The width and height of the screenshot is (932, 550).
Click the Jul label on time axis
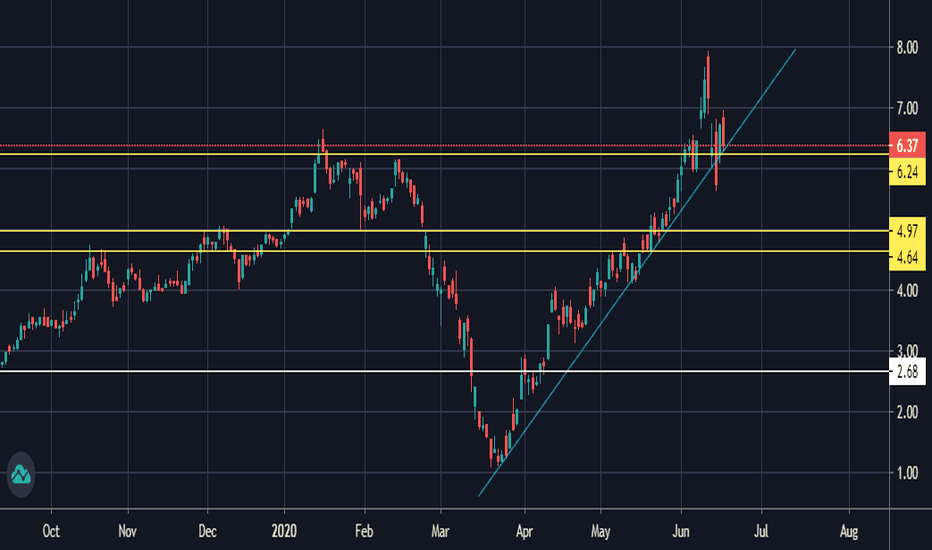pos(761,531)
